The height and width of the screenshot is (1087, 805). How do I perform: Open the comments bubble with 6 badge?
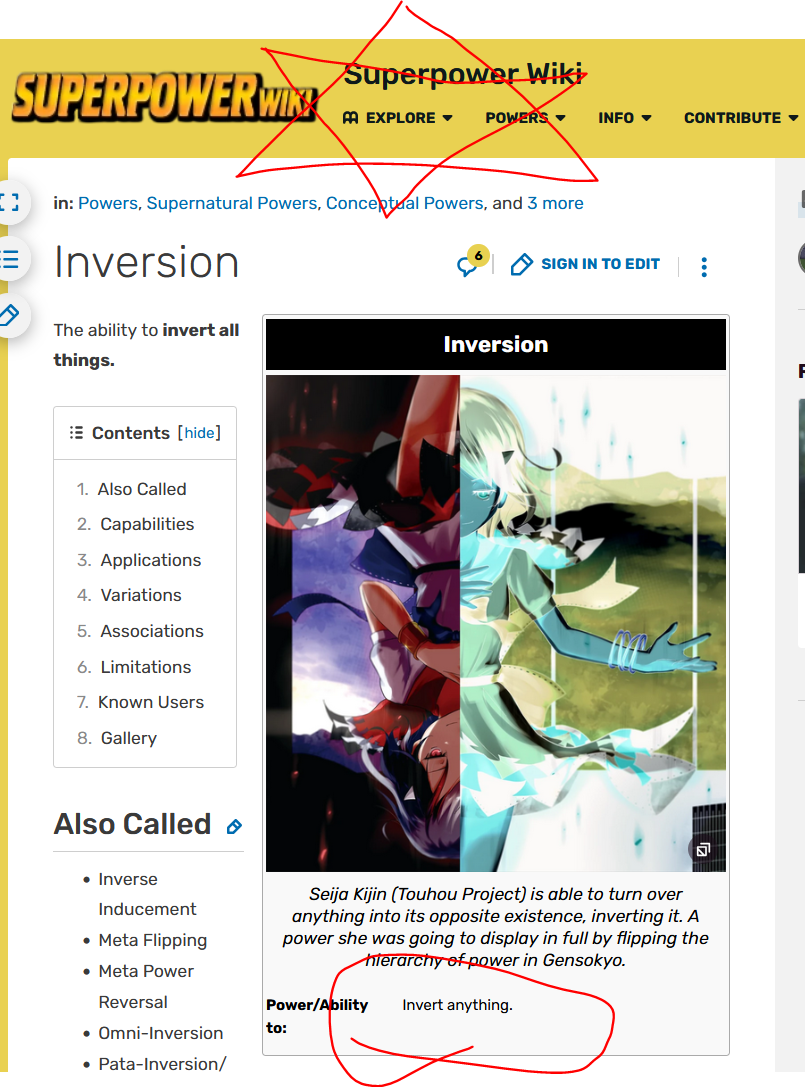(471, 262)
